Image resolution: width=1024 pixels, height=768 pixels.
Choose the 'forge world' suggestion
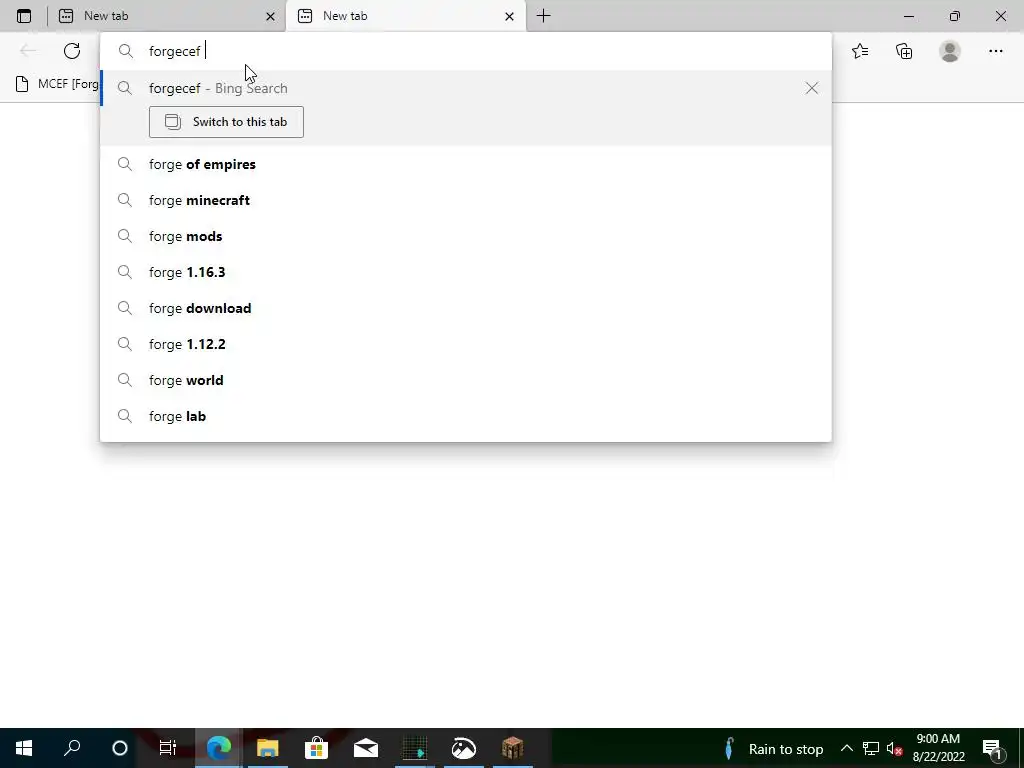(466, 380)
